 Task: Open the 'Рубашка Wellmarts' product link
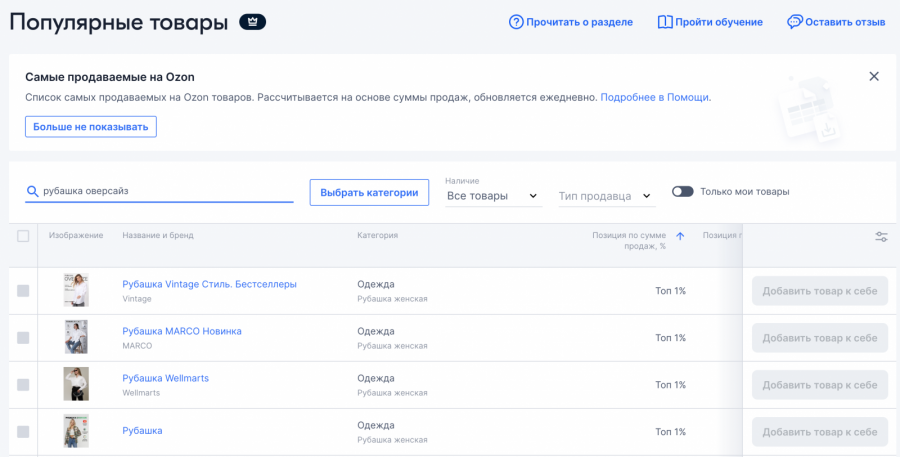(165, 378)
